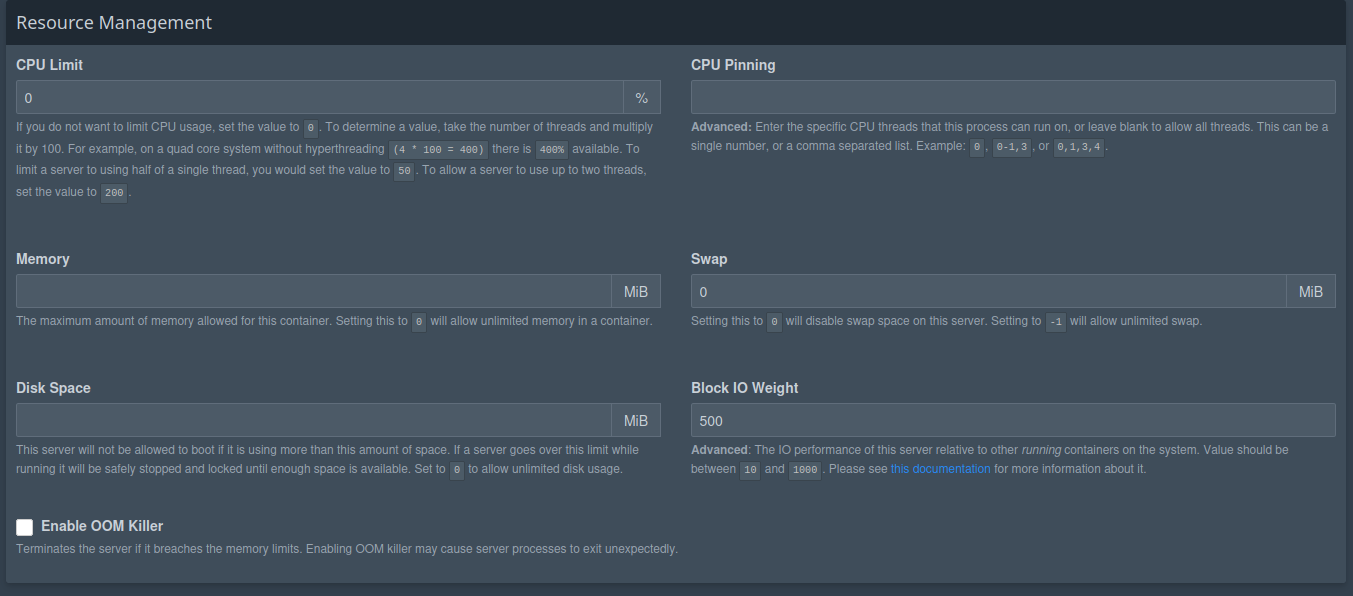1353x596 pixels.
Task: Click the percent sign addon beside CPU Limit
Action: point(642,98)
